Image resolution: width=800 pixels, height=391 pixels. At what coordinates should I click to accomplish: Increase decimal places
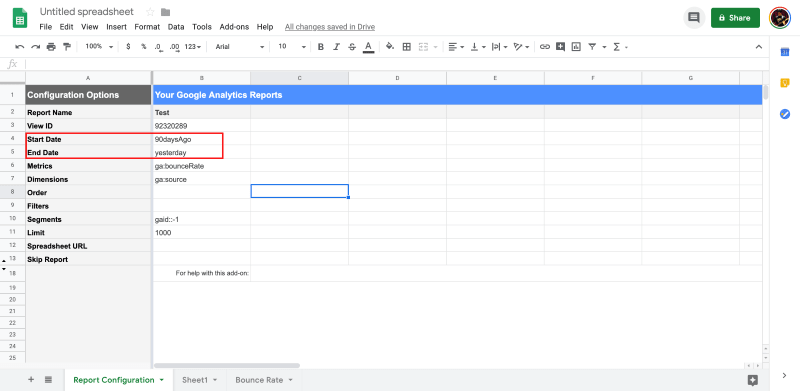click(174, 47)
